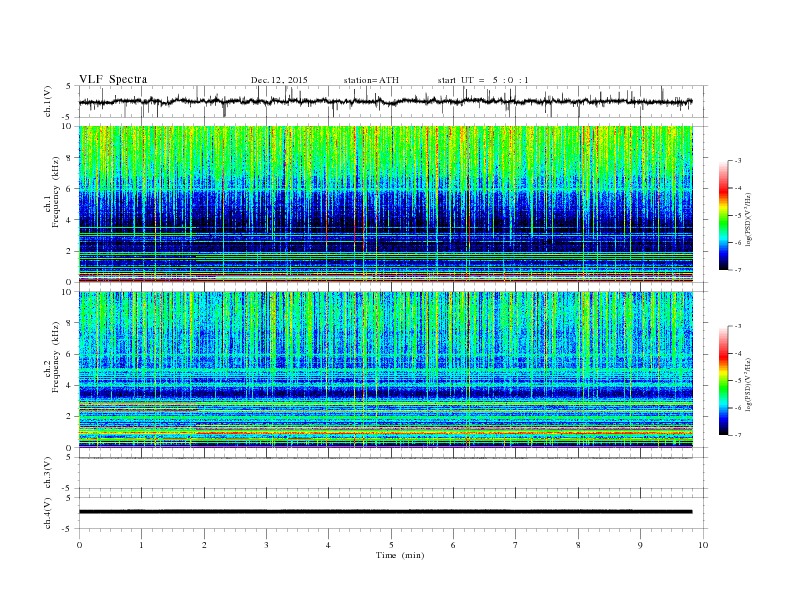Click the time axis tick label "1"
Viewport: 792px width, 612px height.
(x=141, y=545)
